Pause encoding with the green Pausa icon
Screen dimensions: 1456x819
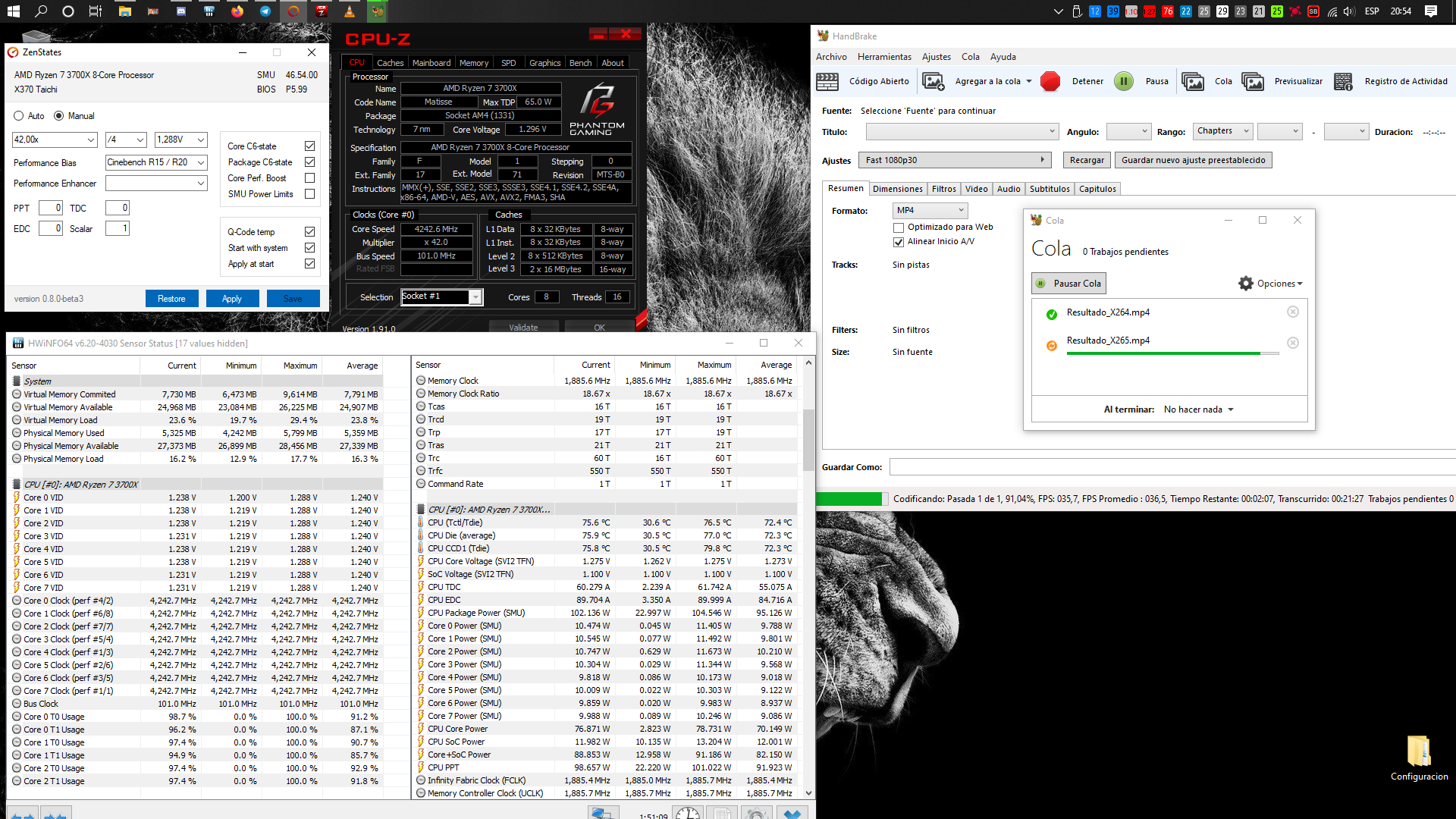[x=1124, y=81]
